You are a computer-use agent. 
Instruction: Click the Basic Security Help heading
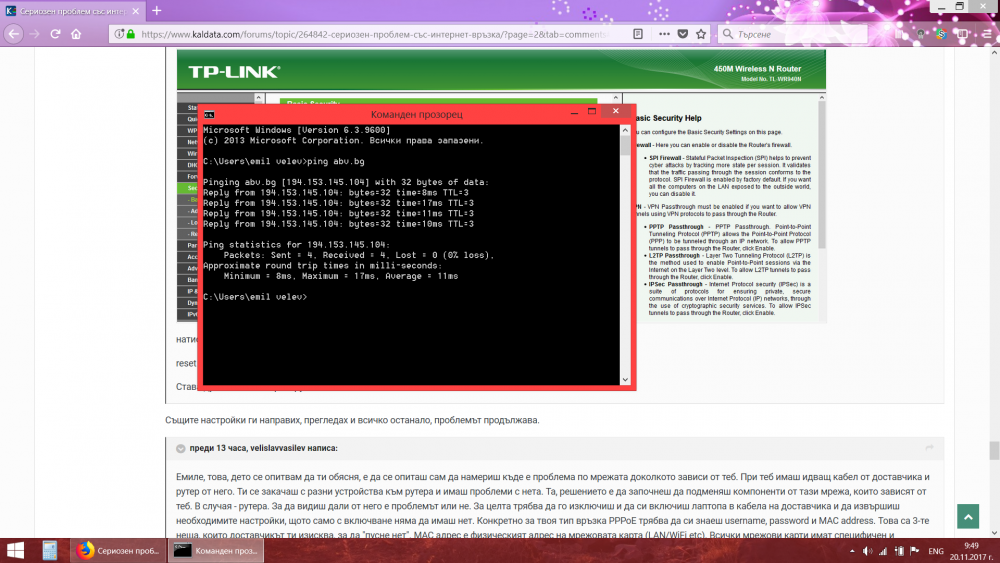667,118
